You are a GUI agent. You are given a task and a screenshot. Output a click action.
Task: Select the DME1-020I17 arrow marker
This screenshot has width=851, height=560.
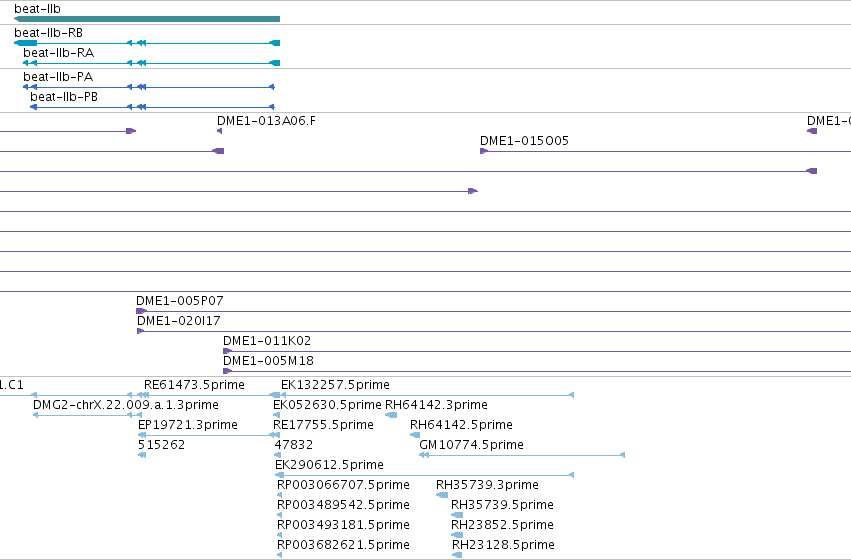(x=141, y=331)
